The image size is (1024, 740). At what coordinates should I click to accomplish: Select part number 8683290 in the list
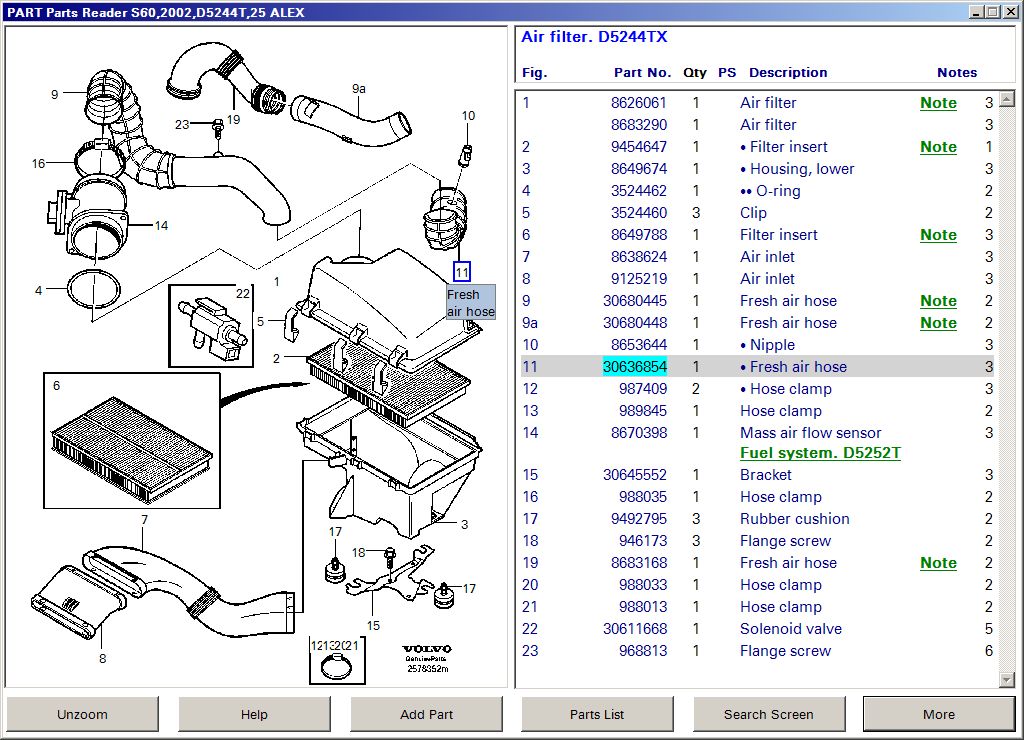639,125
